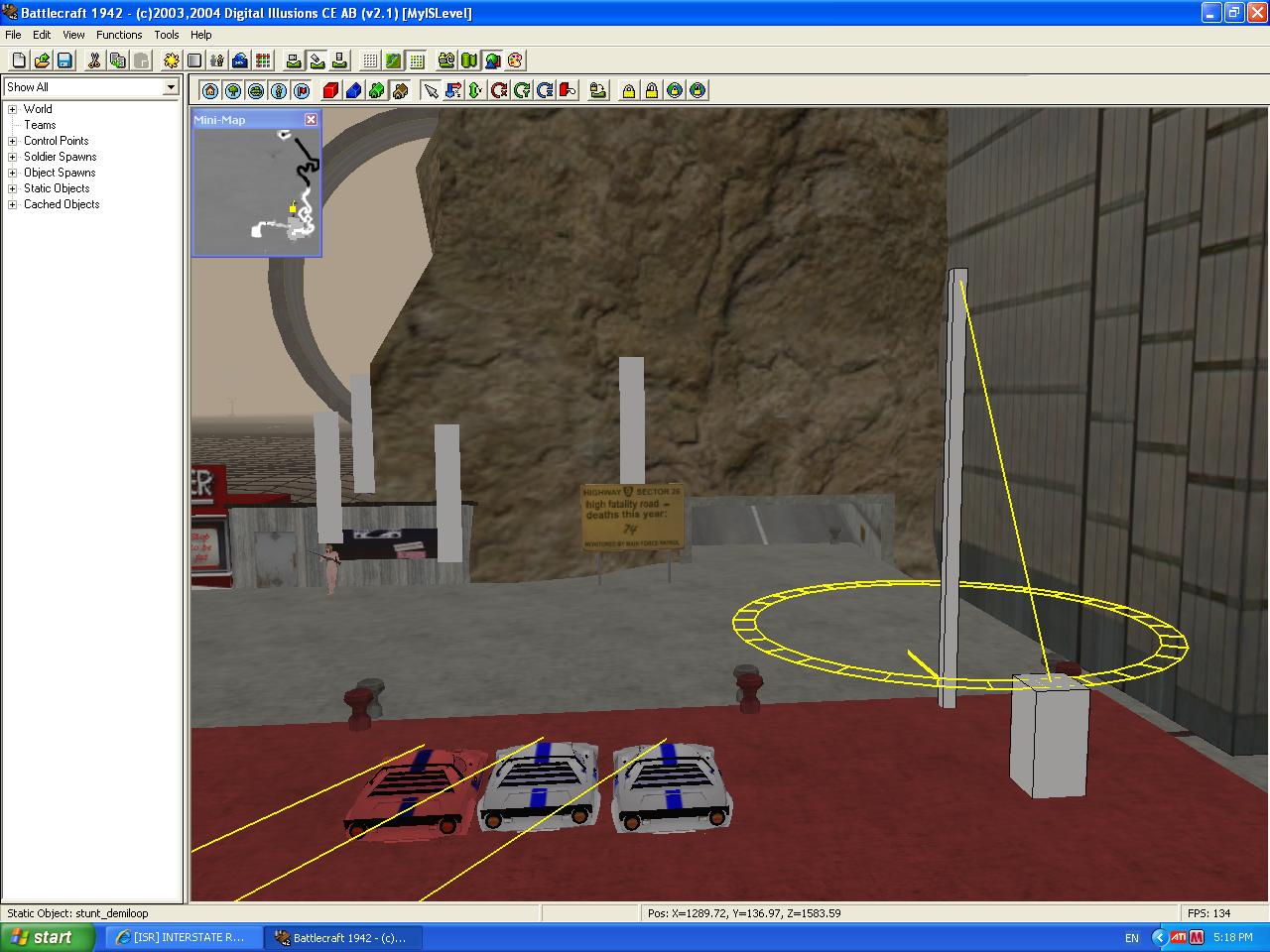Click the FPS: 134 status bar entry
Screen dimensions: 1270x952
pos(1208,913)
